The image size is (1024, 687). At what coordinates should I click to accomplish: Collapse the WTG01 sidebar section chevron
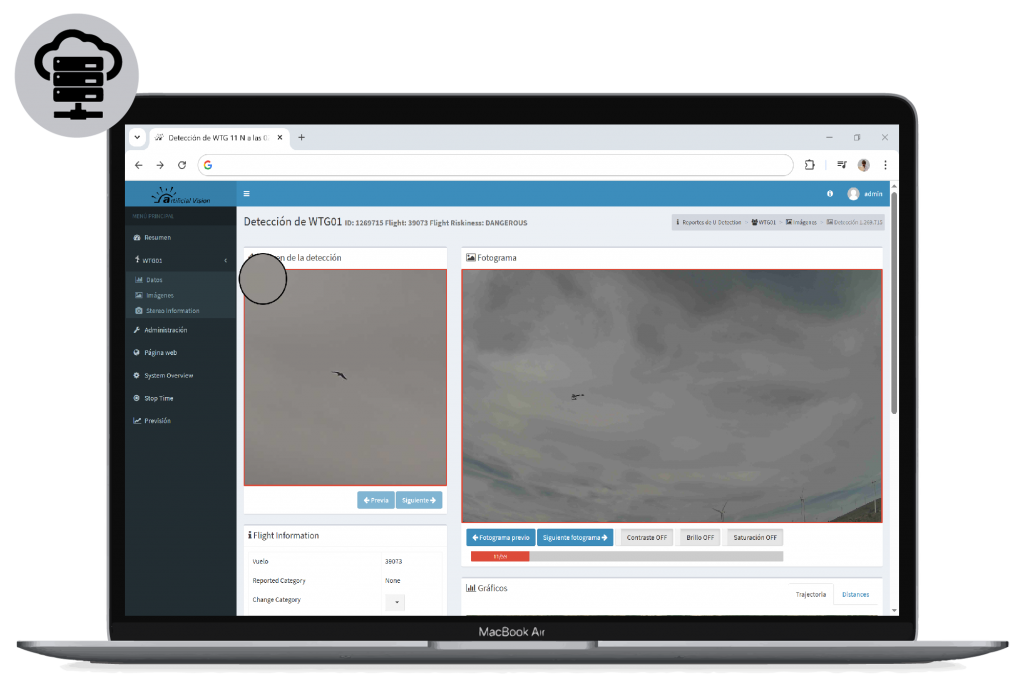(x=226, y=260)
